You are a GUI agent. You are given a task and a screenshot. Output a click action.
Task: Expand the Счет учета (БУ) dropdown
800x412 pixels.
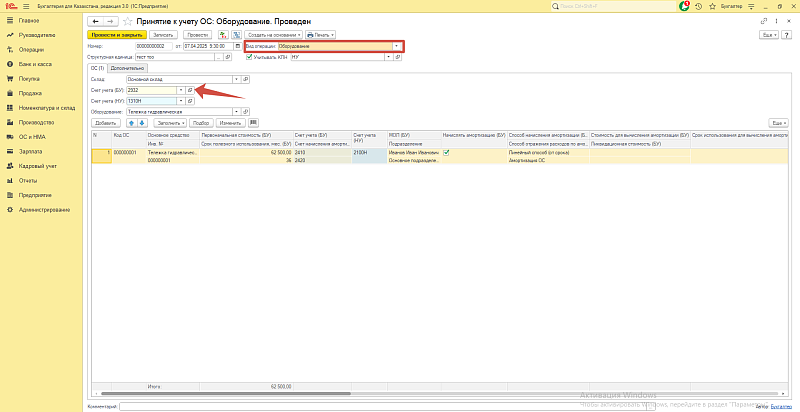181,90
